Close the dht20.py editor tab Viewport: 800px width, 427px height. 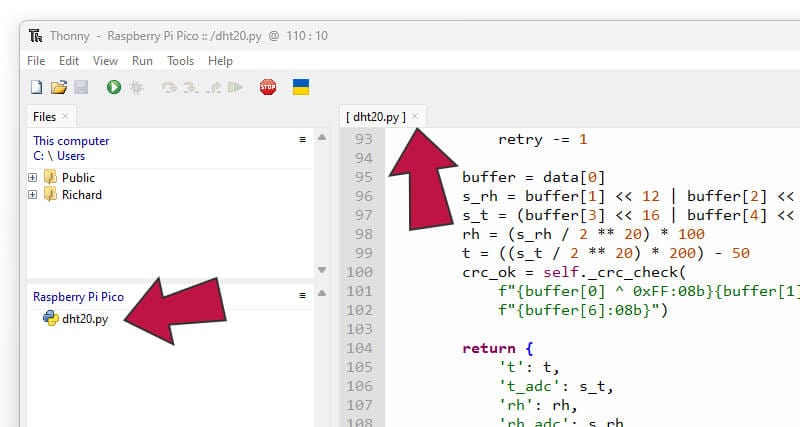(x=415, y=116)
